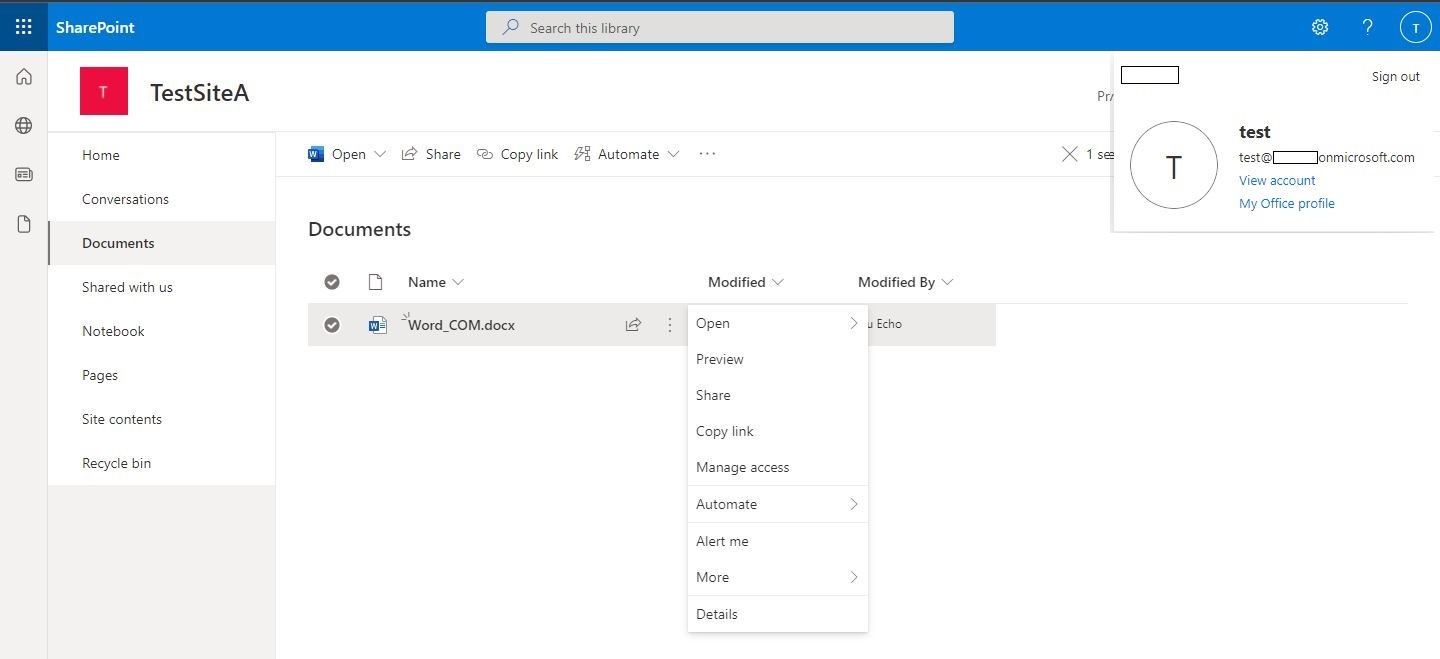This screenshot has height=659, width=1440.
Task: Click the vertical ellipsis on Word_COM.docx row
Action: (670, 325)
